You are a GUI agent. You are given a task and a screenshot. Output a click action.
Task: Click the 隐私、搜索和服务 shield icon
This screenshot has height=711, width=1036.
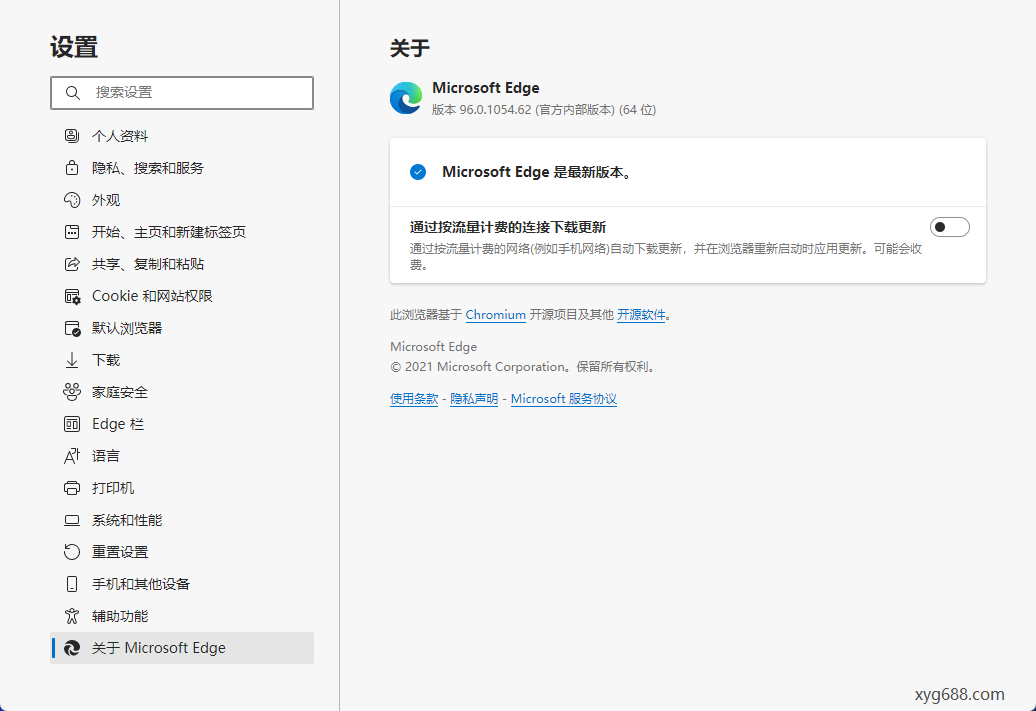[x=71, y=167]
